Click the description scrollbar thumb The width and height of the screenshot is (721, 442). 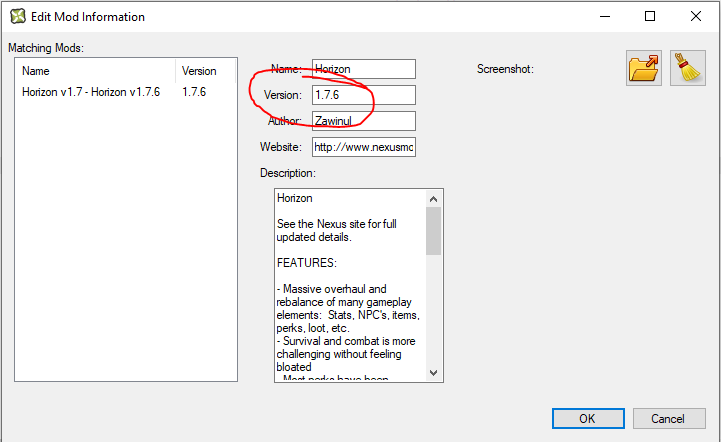click(433, 231)
